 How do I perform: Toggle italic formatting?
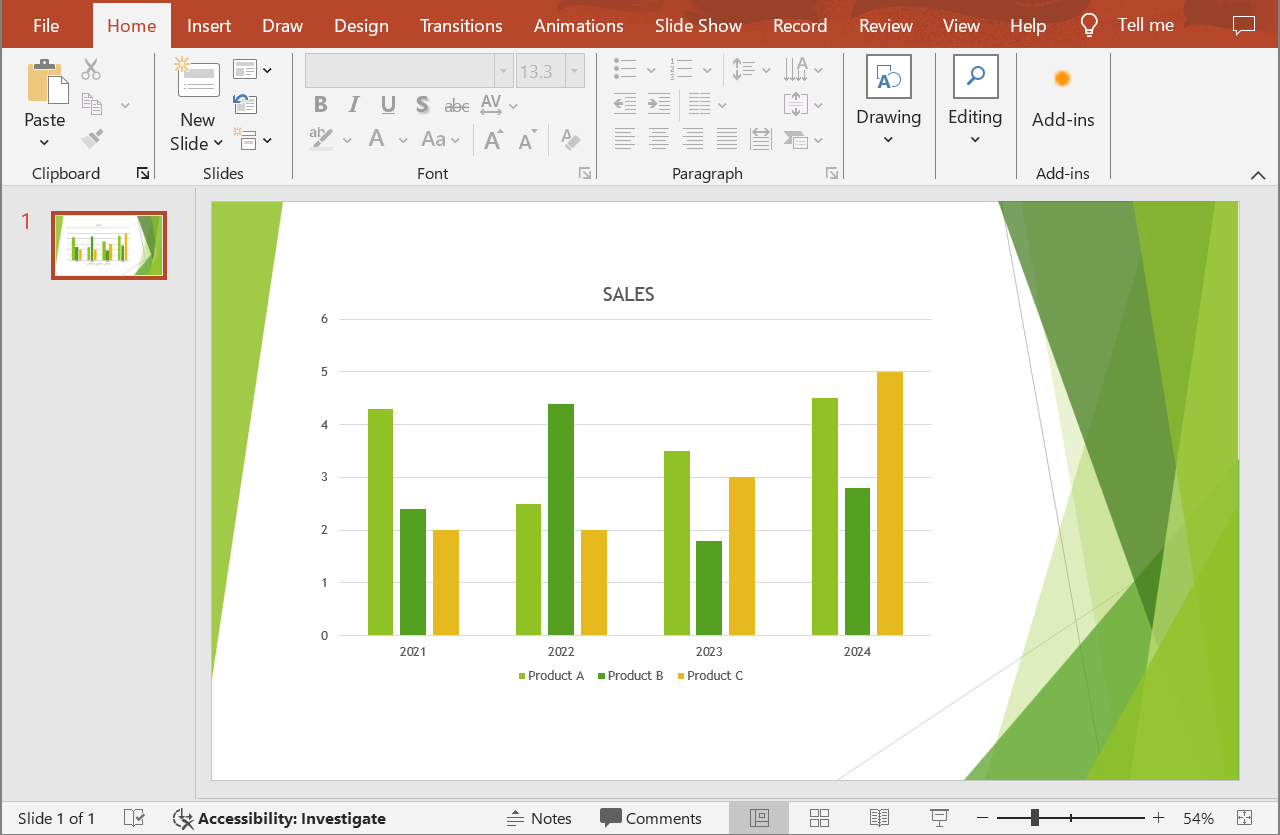point(353,104)
